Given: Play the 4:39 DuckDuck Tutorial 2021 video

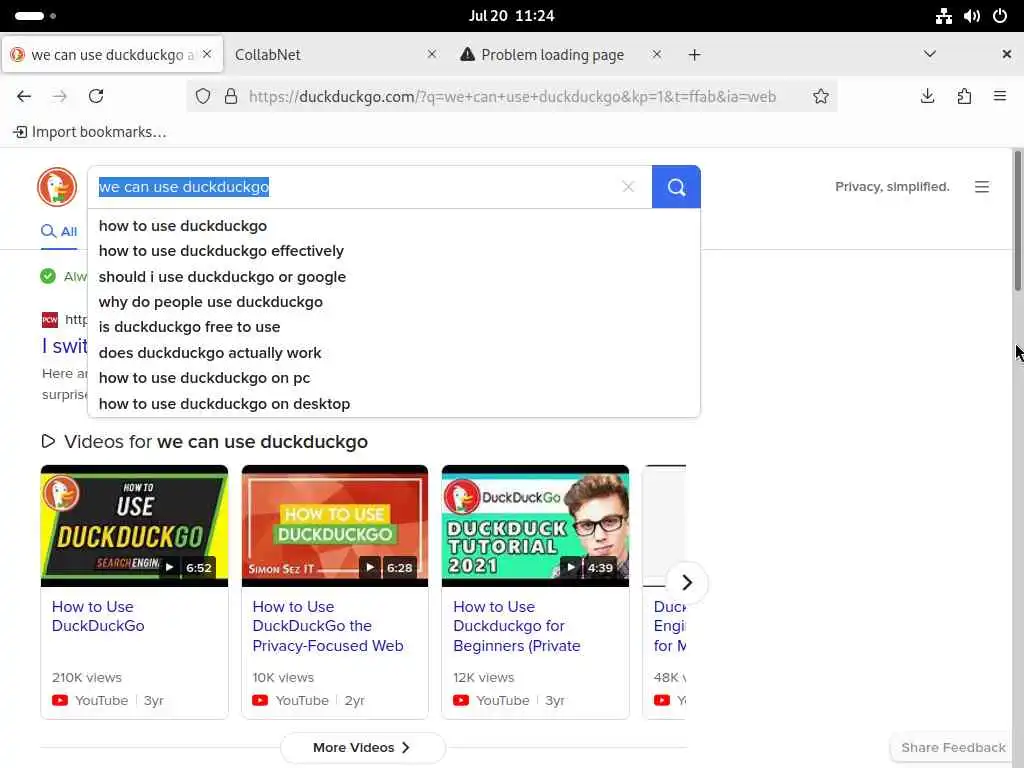Looking at the screenshot, I should tap(536, 526).
